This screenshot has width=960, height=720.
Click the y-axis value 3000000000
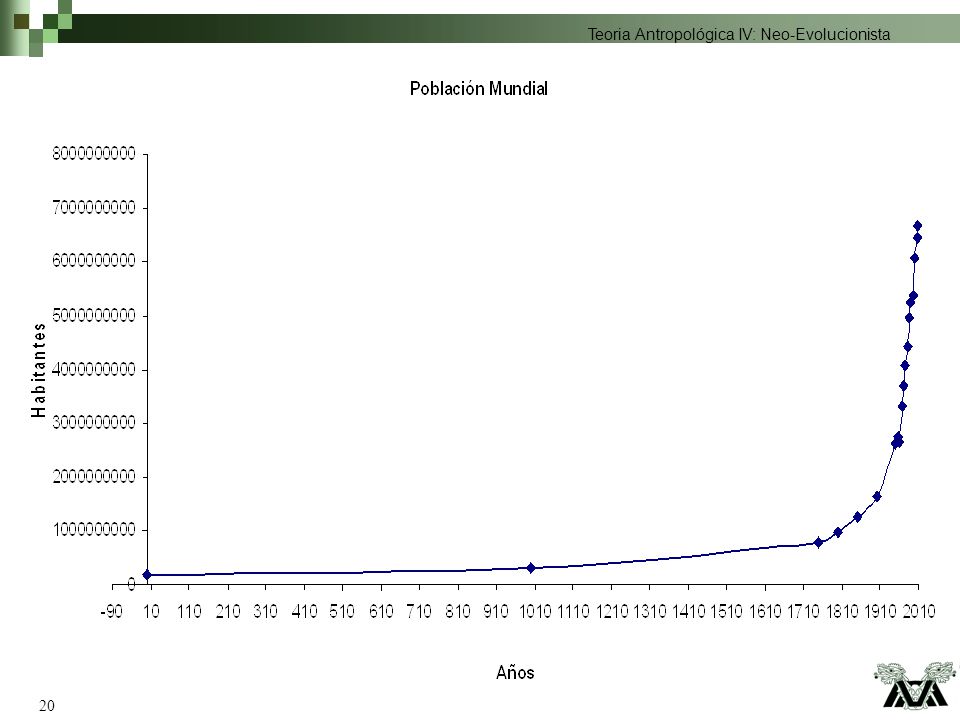(94, 422)
